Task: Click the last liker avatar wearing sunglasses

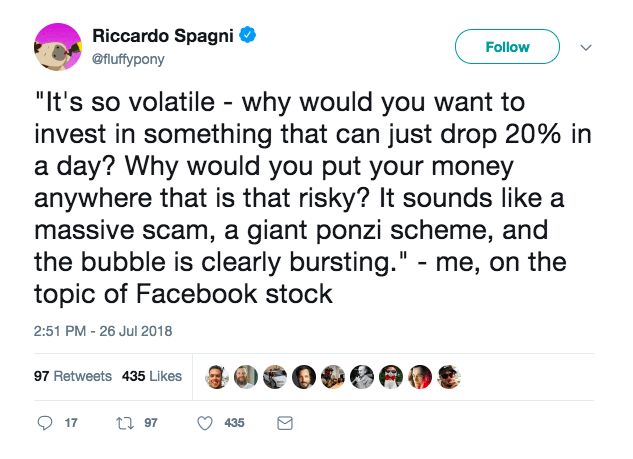Action: [451, 376]
